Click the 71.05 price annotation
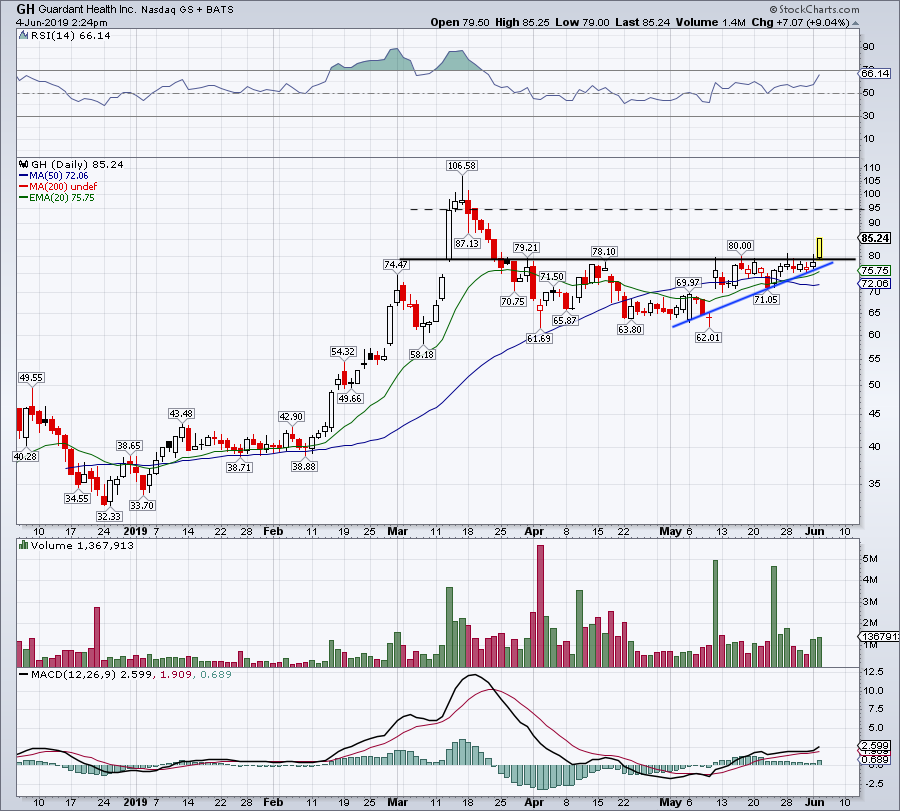 coord(766,300)
